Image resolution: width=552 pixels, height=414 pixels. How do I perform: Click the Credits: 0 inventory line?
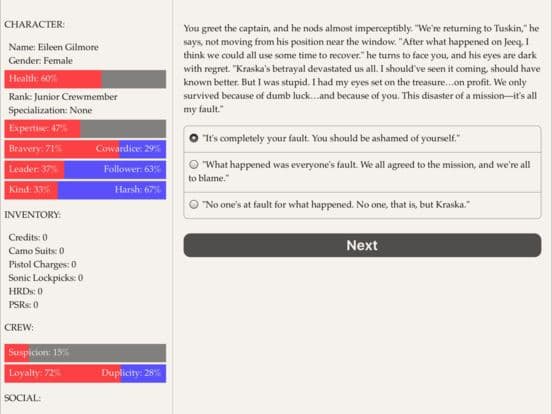click(x=28, y=237)
